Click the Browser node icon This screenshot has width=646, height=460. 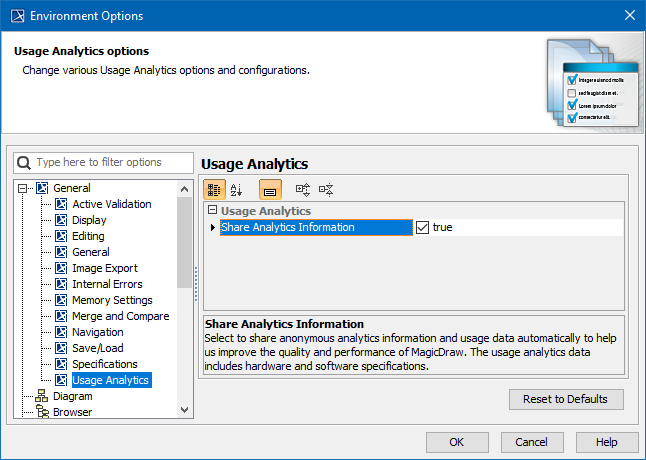pyautogui.click(x=42, y=412)
